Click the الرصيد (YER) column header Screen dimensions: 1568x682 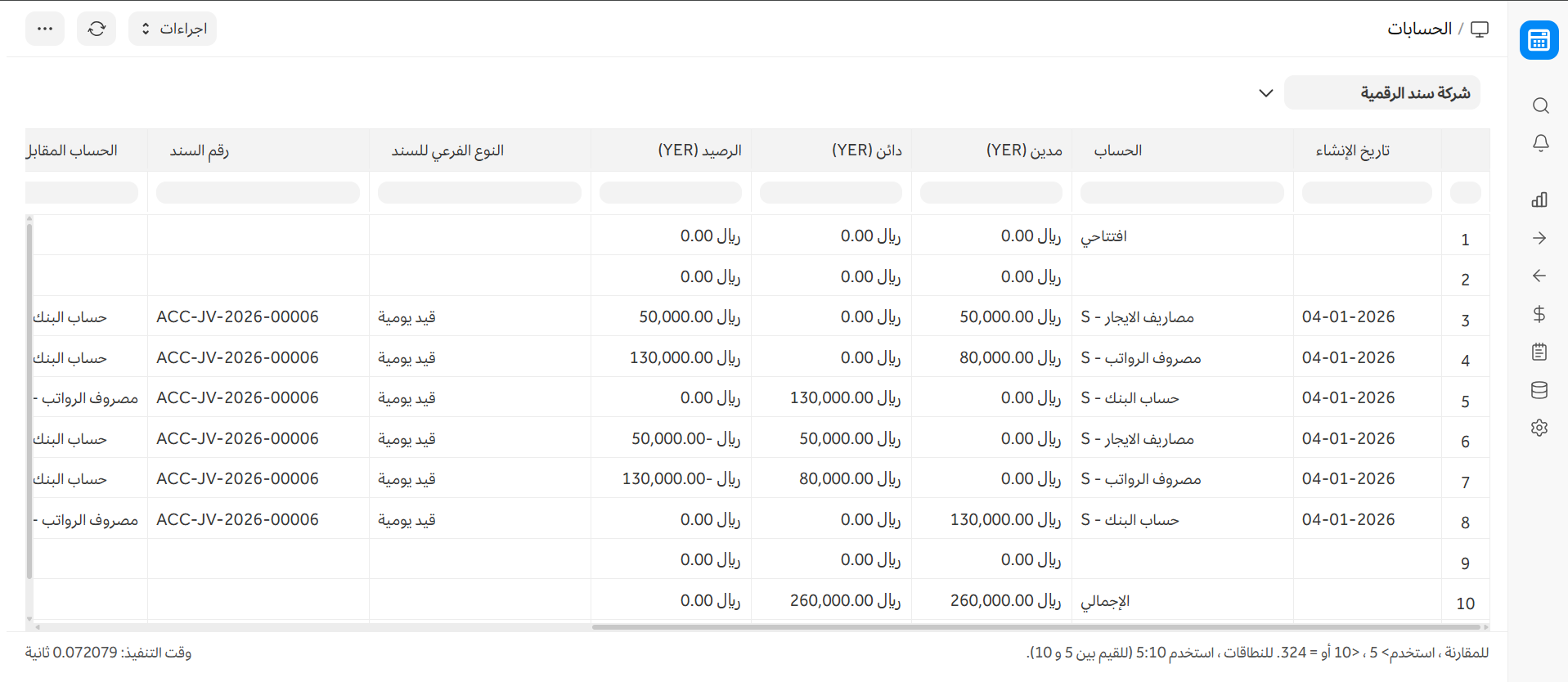pyautogui.click(x=699, y=150)
